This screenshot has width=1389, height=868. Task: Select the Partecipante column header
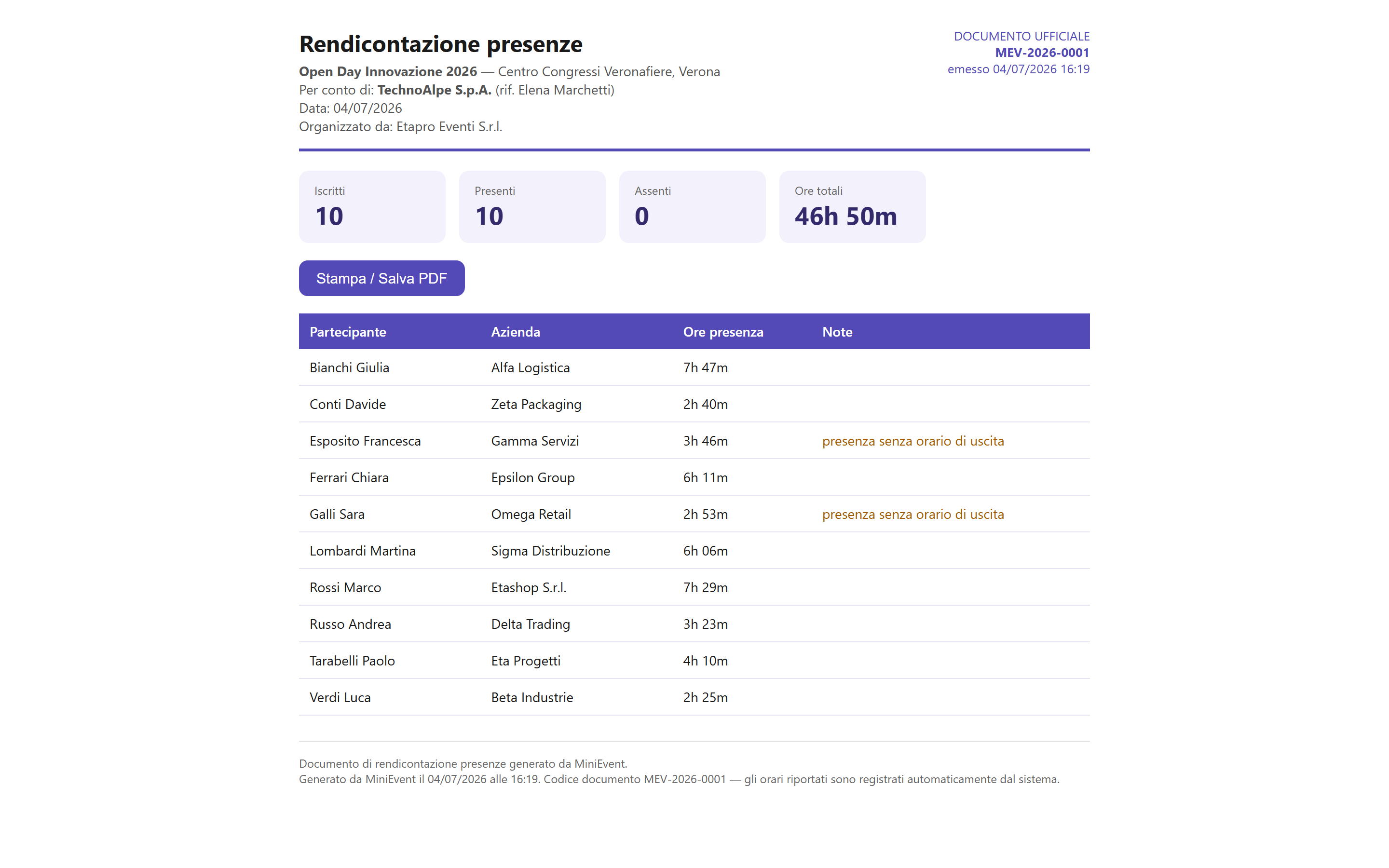348,332
